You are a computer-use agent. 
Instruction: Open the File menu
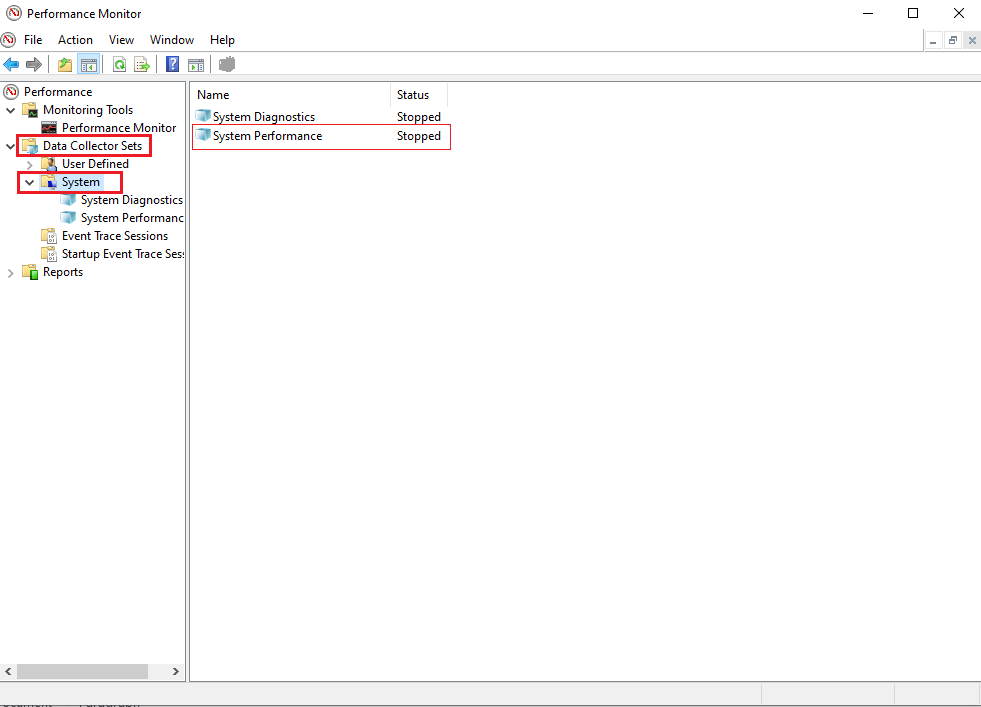33,40
